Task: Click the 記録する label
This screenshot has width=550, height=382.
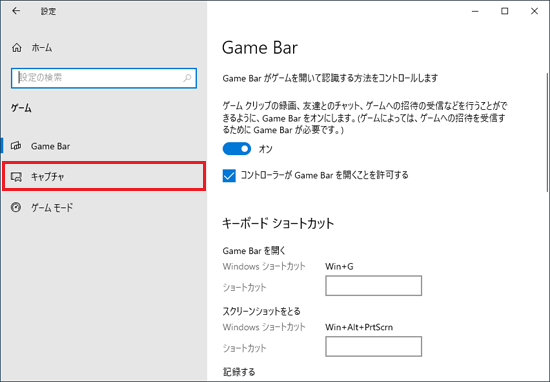Action: click(x=239, y=372)
